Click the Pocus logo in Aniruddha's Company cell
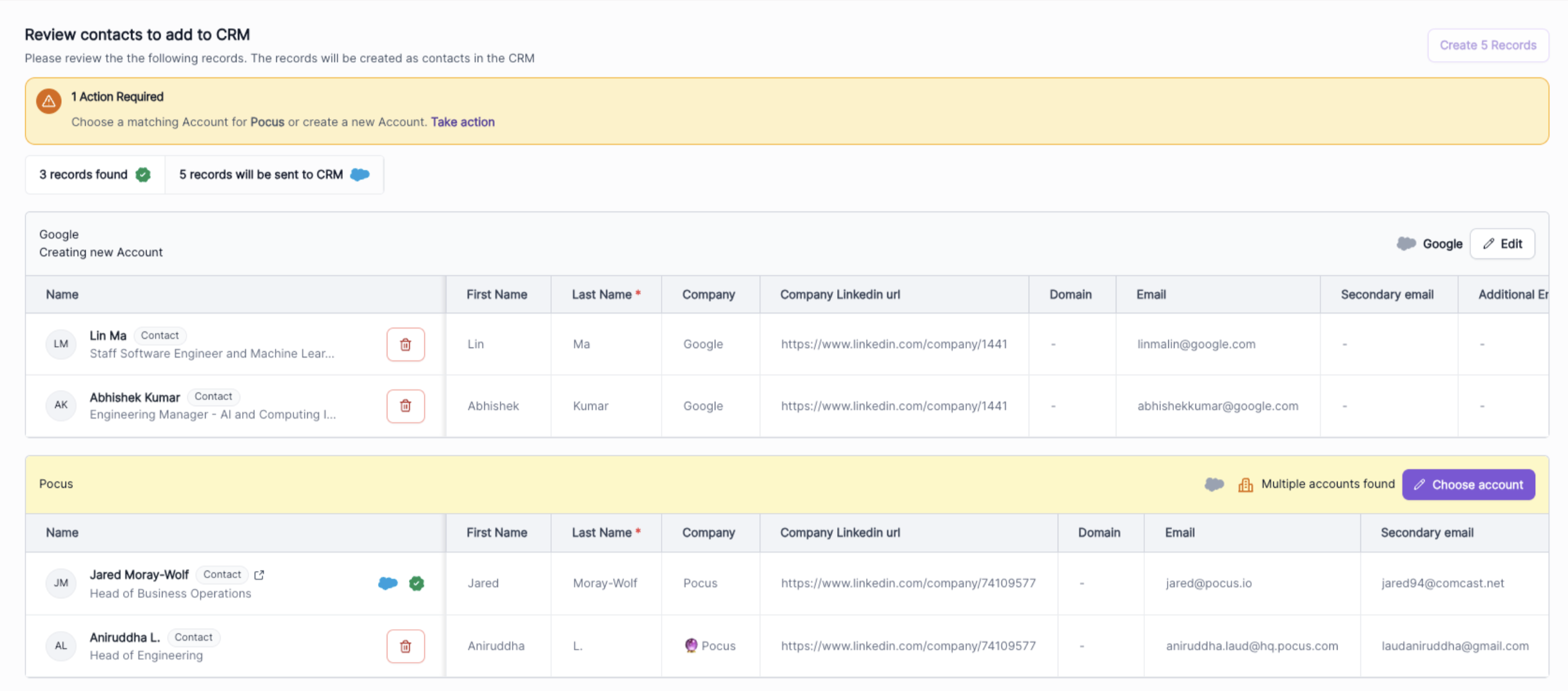Screen dimensions: 1568x691 click(691, 645)
